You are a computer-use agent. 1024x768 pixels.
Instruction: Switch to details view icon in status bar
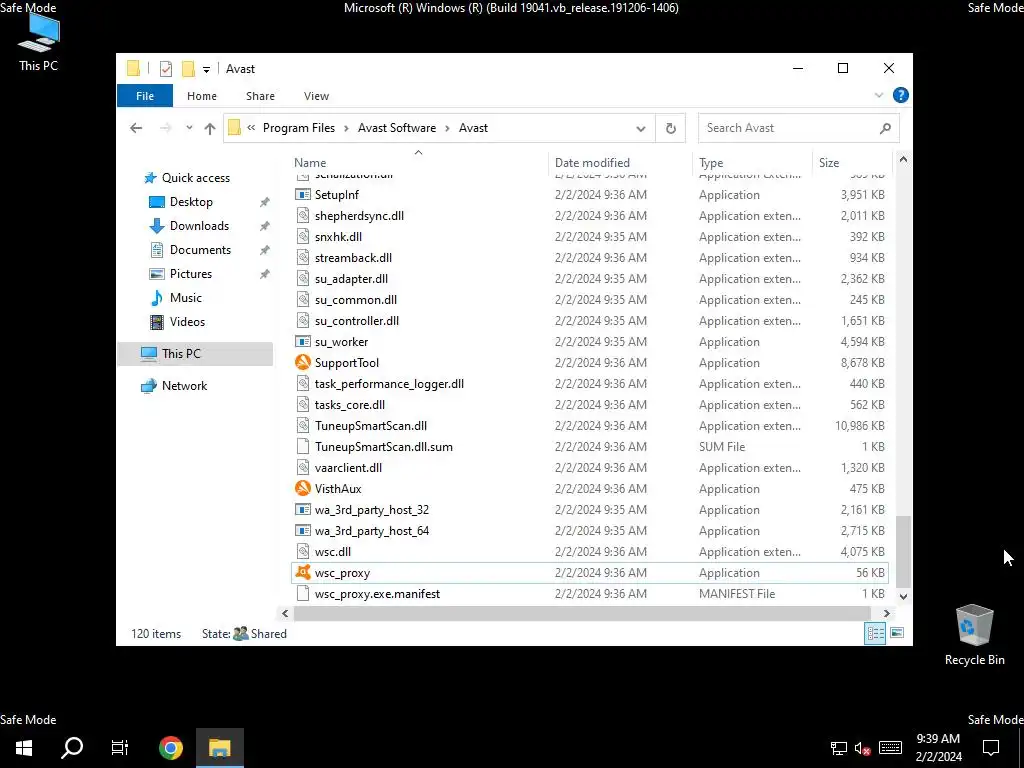tap(875, 633)
